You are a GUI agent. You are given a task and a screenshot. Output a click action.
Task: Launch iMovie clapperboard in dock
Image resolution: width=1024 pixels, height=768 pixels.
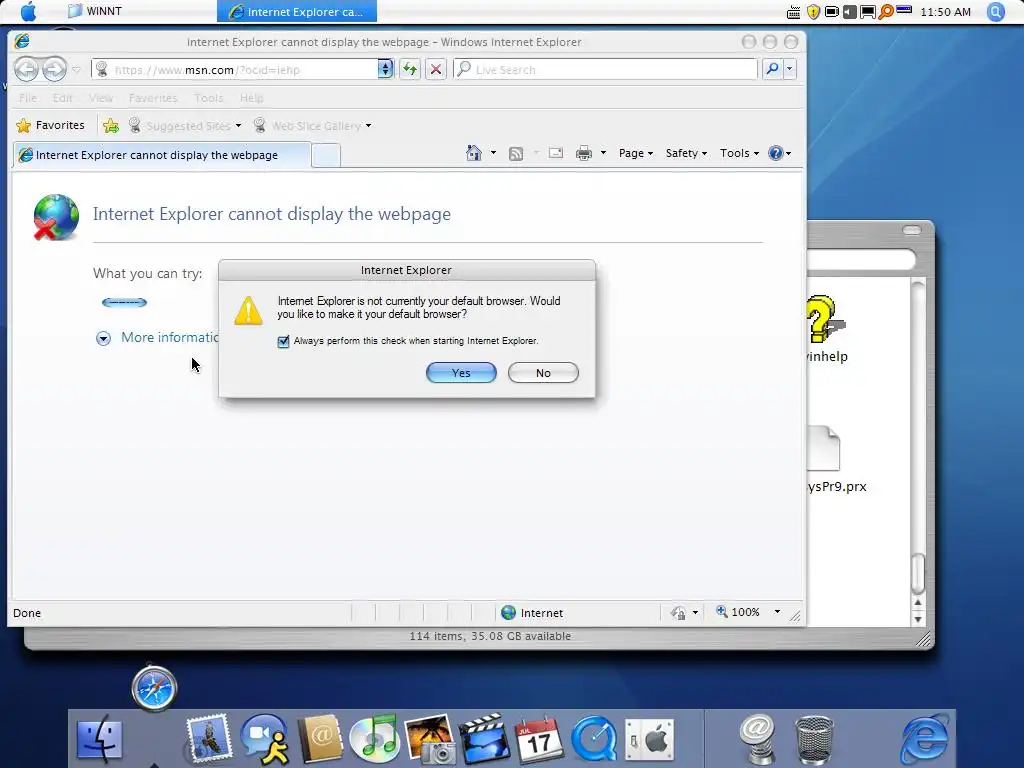point(485,739)
